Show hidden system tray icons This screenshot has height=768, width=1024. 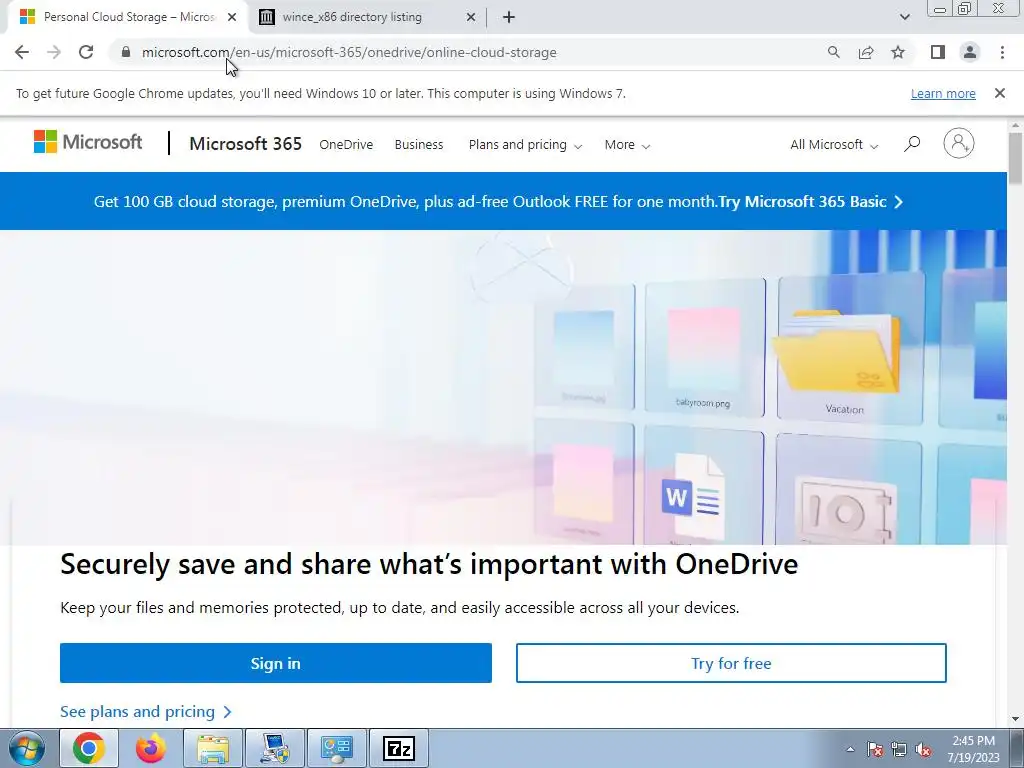coord(850,749)
